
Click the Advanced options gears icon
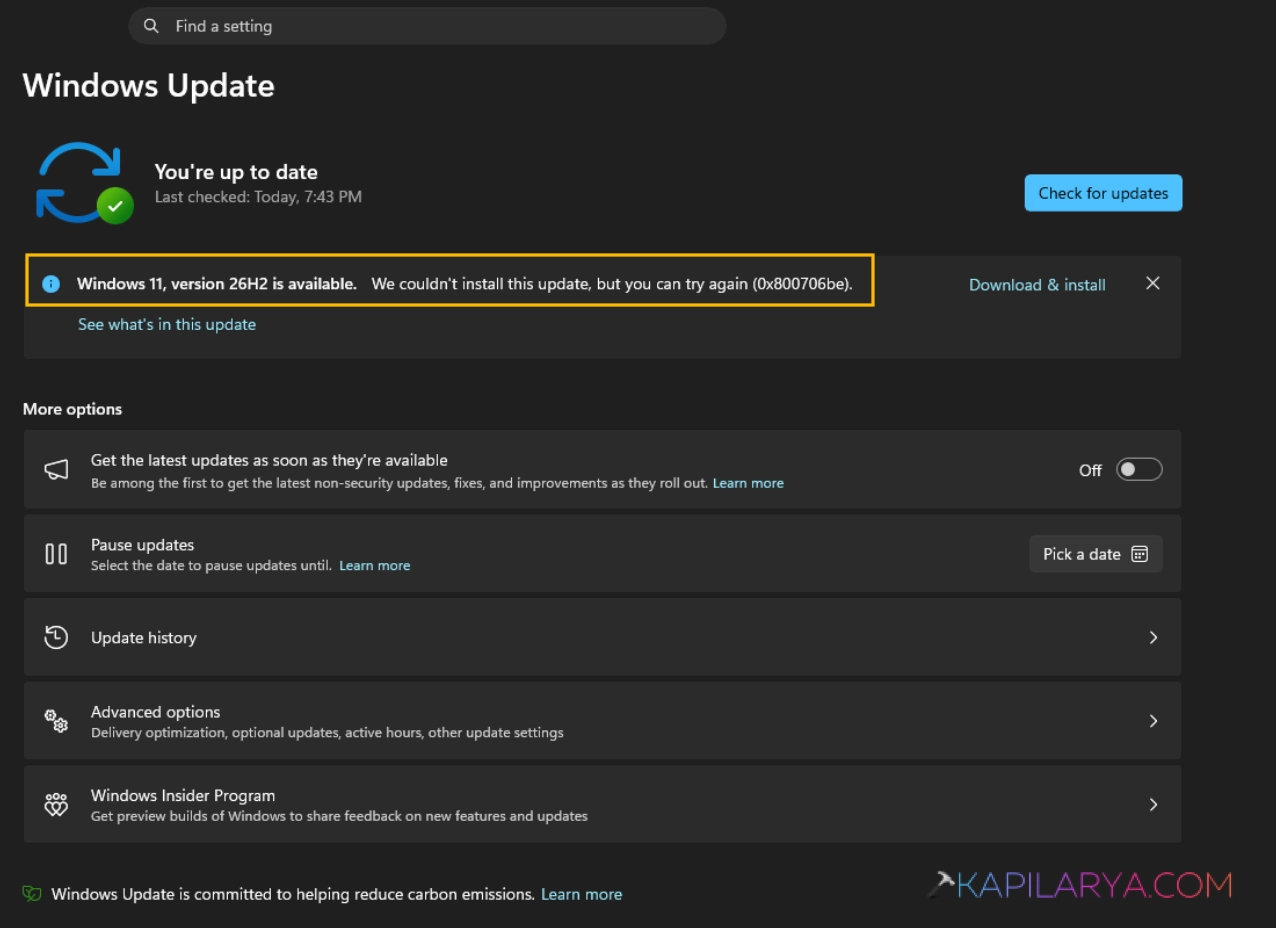point(56,721)
